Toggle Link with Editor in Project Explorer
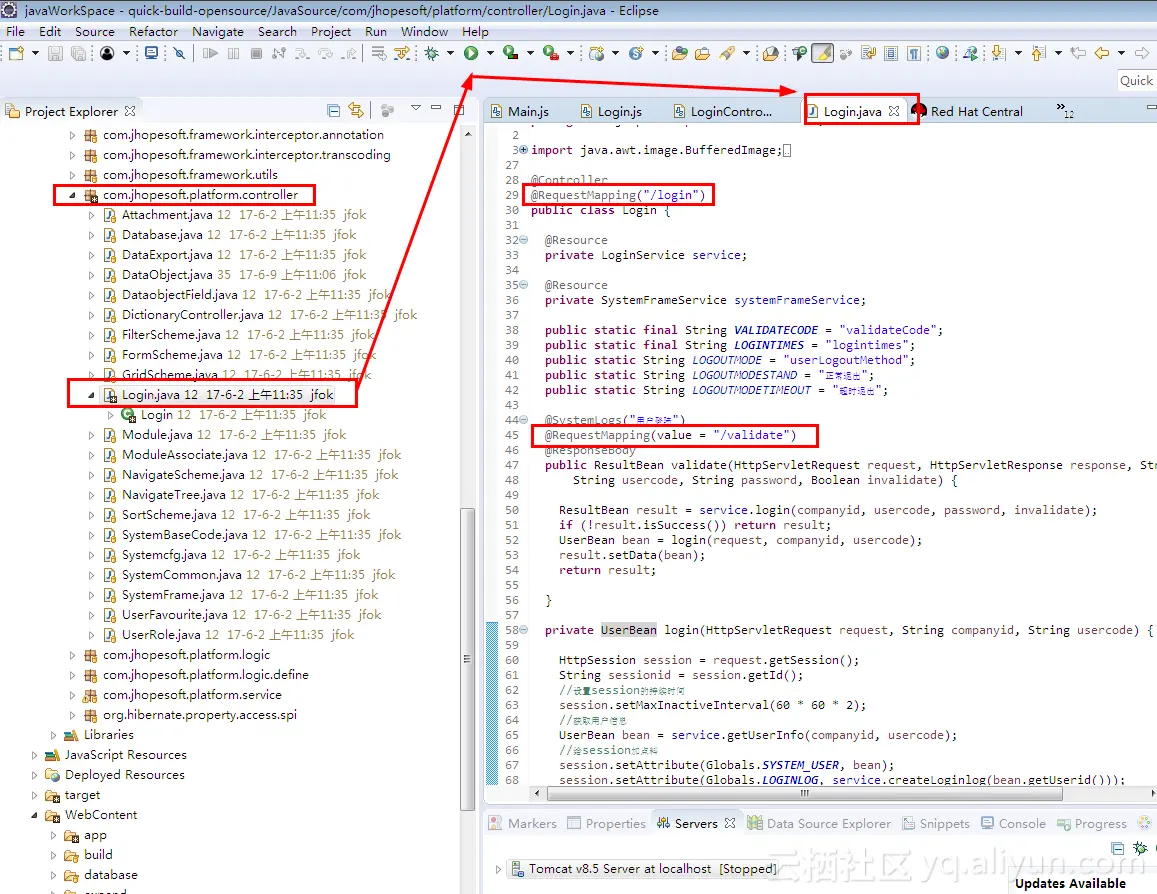Viewport: 1157px width, 894px height. (356, 111)
